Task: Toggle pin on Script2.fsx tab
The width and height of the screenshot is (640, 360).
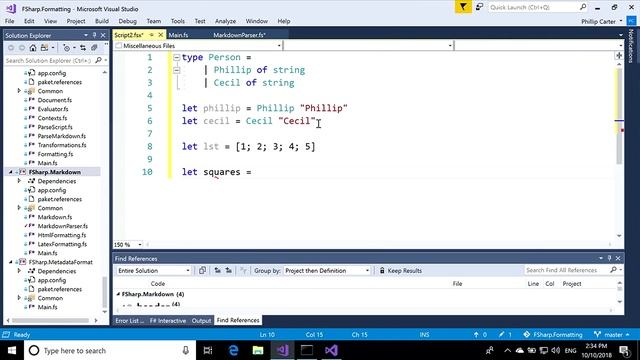Action: point(151,35)
